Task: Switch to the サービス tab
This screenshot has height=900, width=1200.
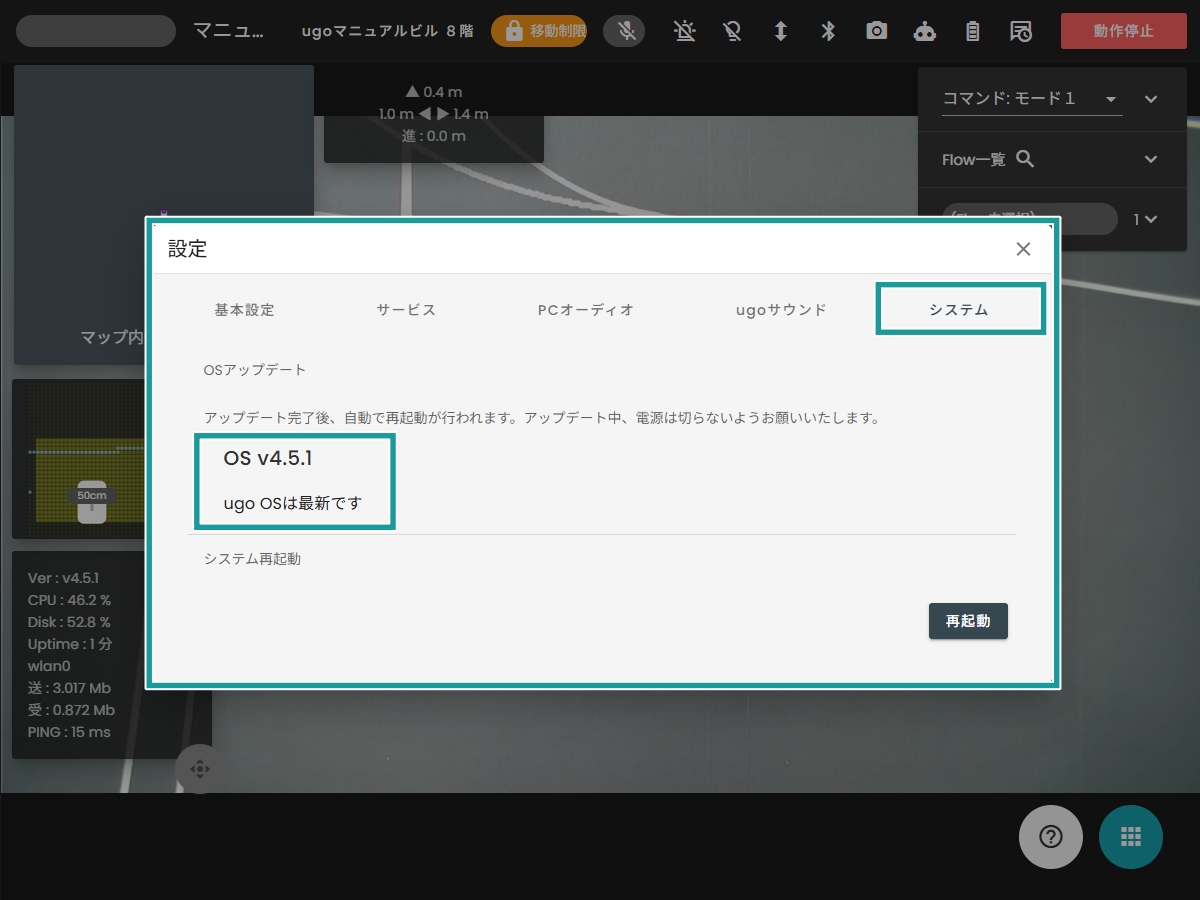Action: click(406, 310)
